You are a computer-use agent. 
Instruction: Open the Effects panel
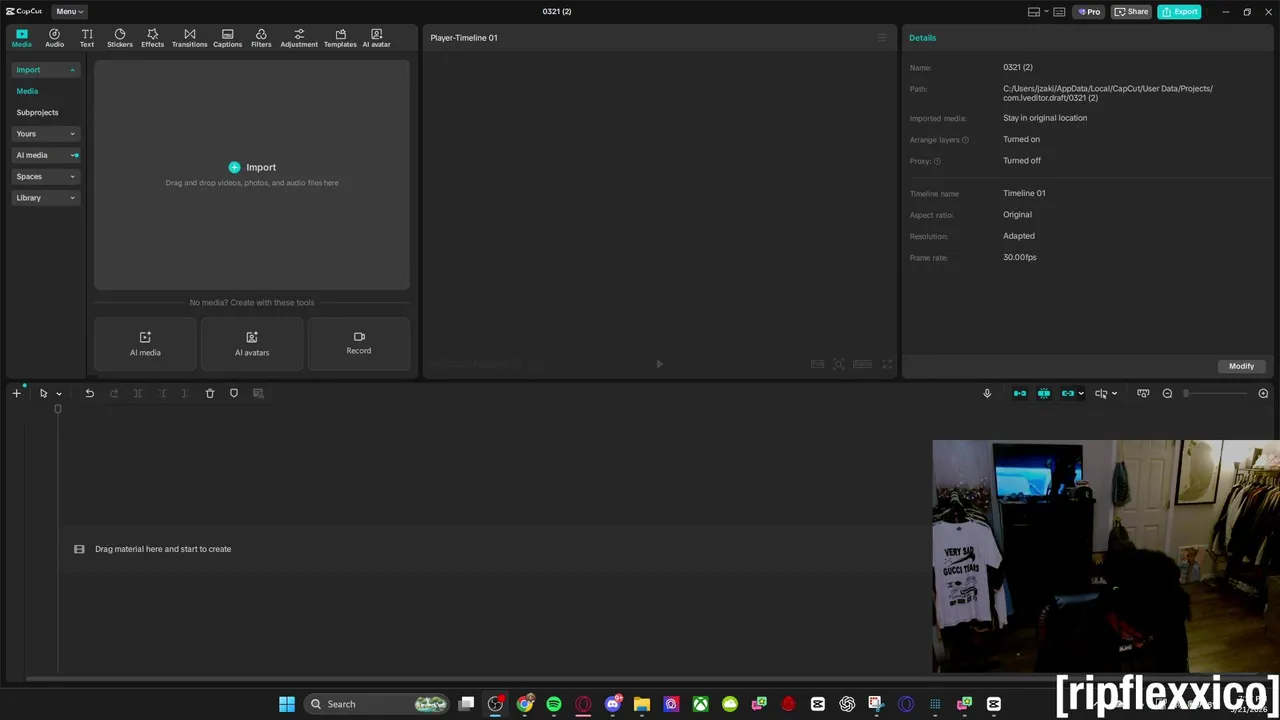pos(152,38)
